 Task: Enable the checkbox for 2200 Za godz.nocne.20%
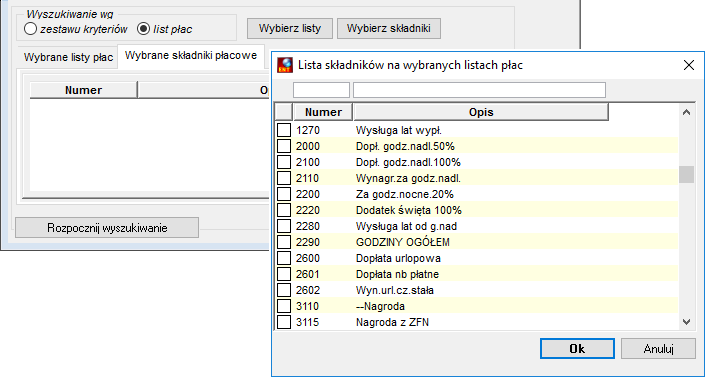[284, 194]
